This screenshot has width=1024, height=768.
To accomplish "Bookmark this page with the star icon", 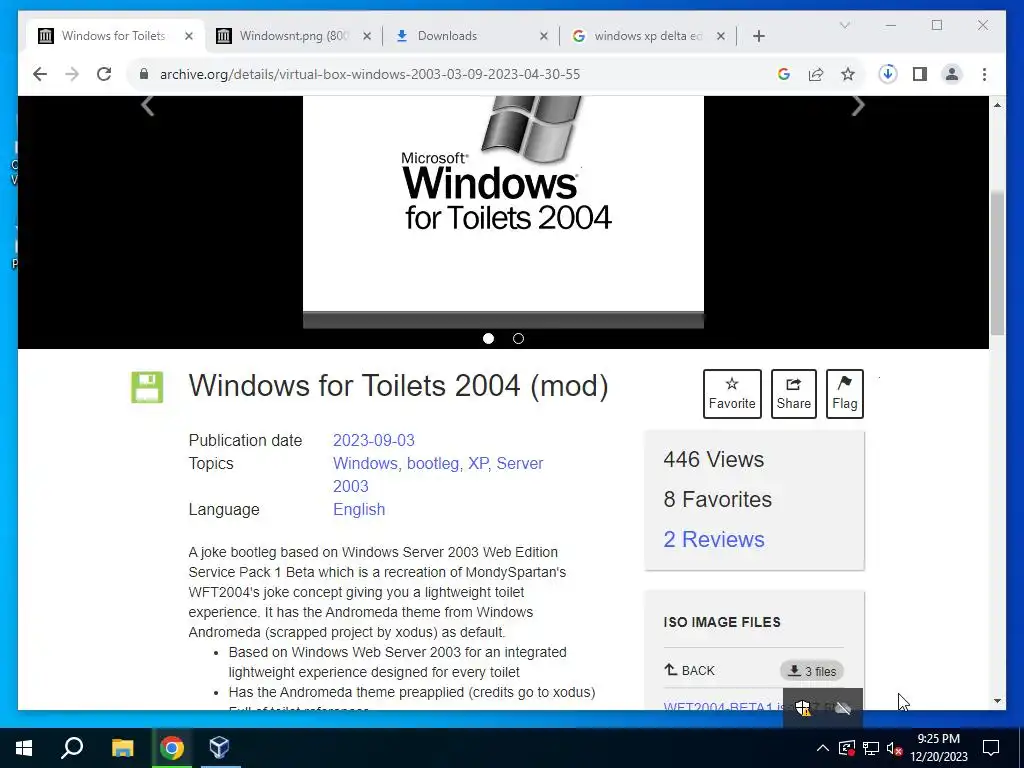I will click(x=848, y=74).
